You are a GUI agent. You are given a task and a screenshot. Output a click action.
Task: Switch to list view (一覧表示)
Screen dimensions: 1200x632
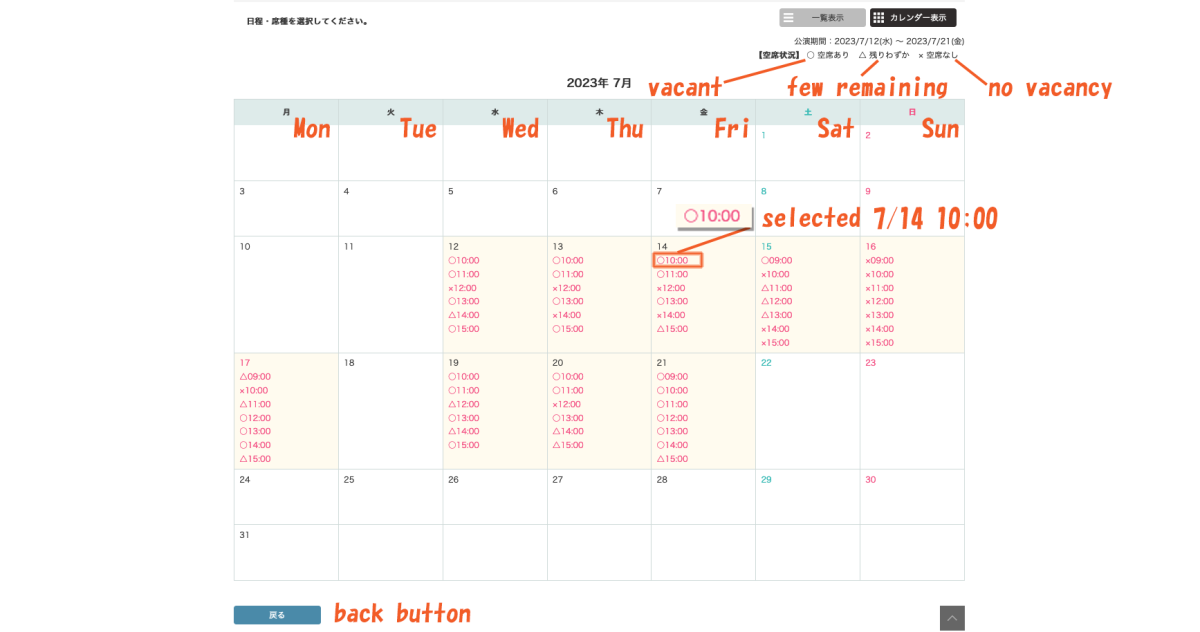[x=822, y=18]
